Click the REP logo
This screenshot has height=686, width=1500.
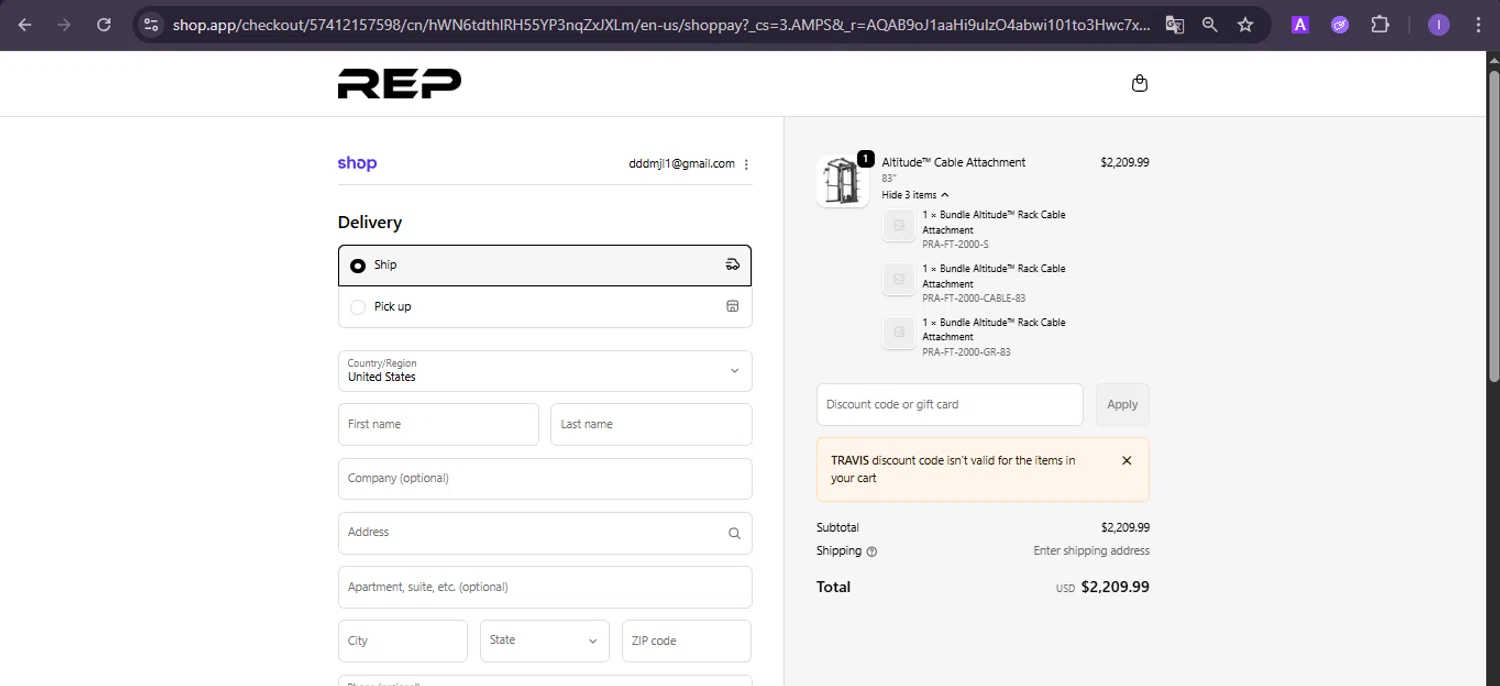click(x=399, y=83)
